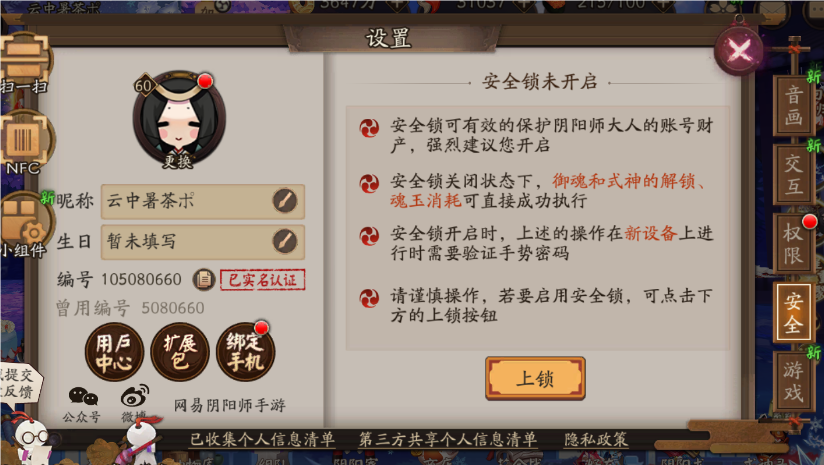Tap the NFC barcode icon

(24, 143)
